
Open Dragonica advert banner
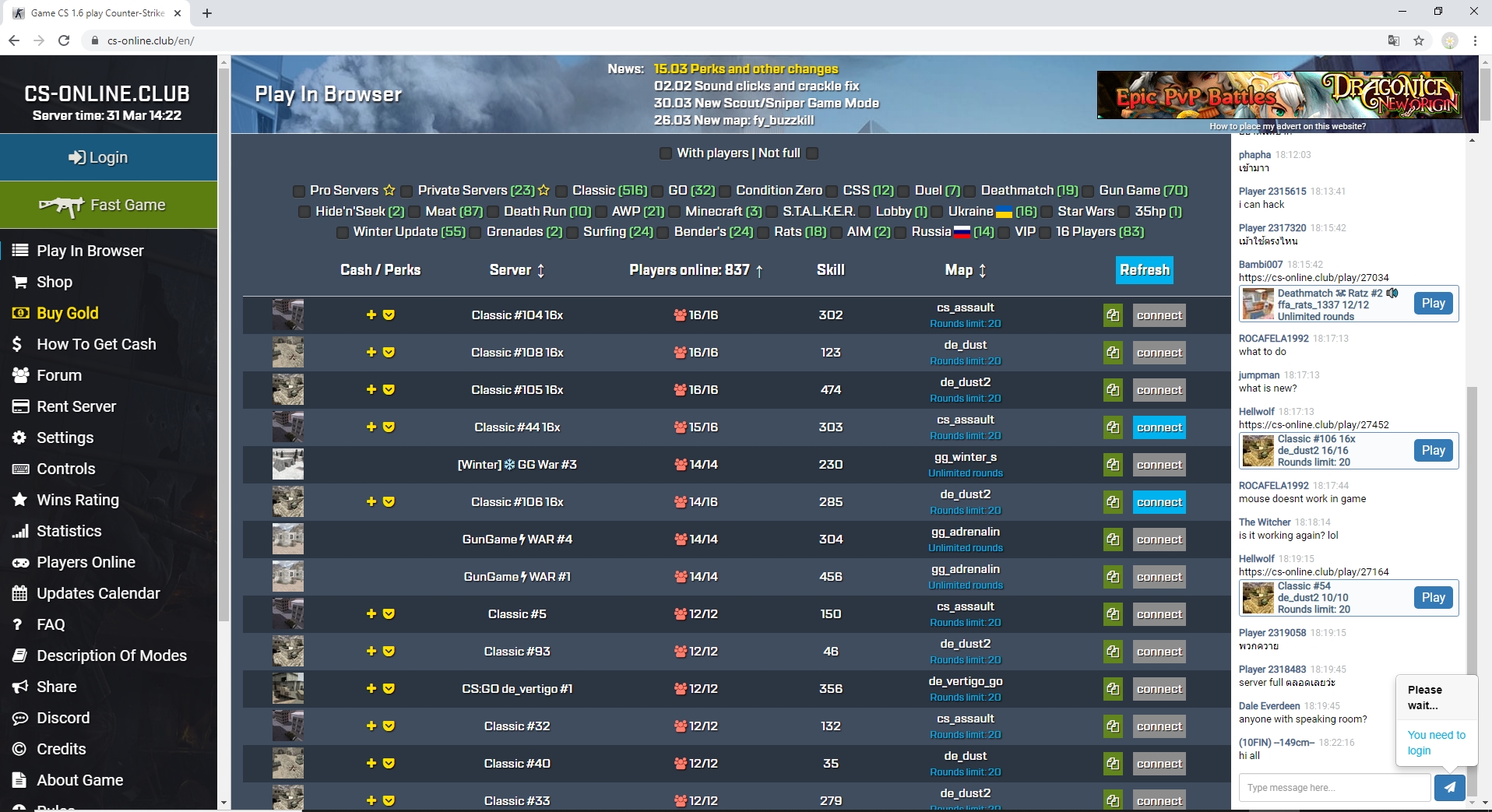point(1279,94)
